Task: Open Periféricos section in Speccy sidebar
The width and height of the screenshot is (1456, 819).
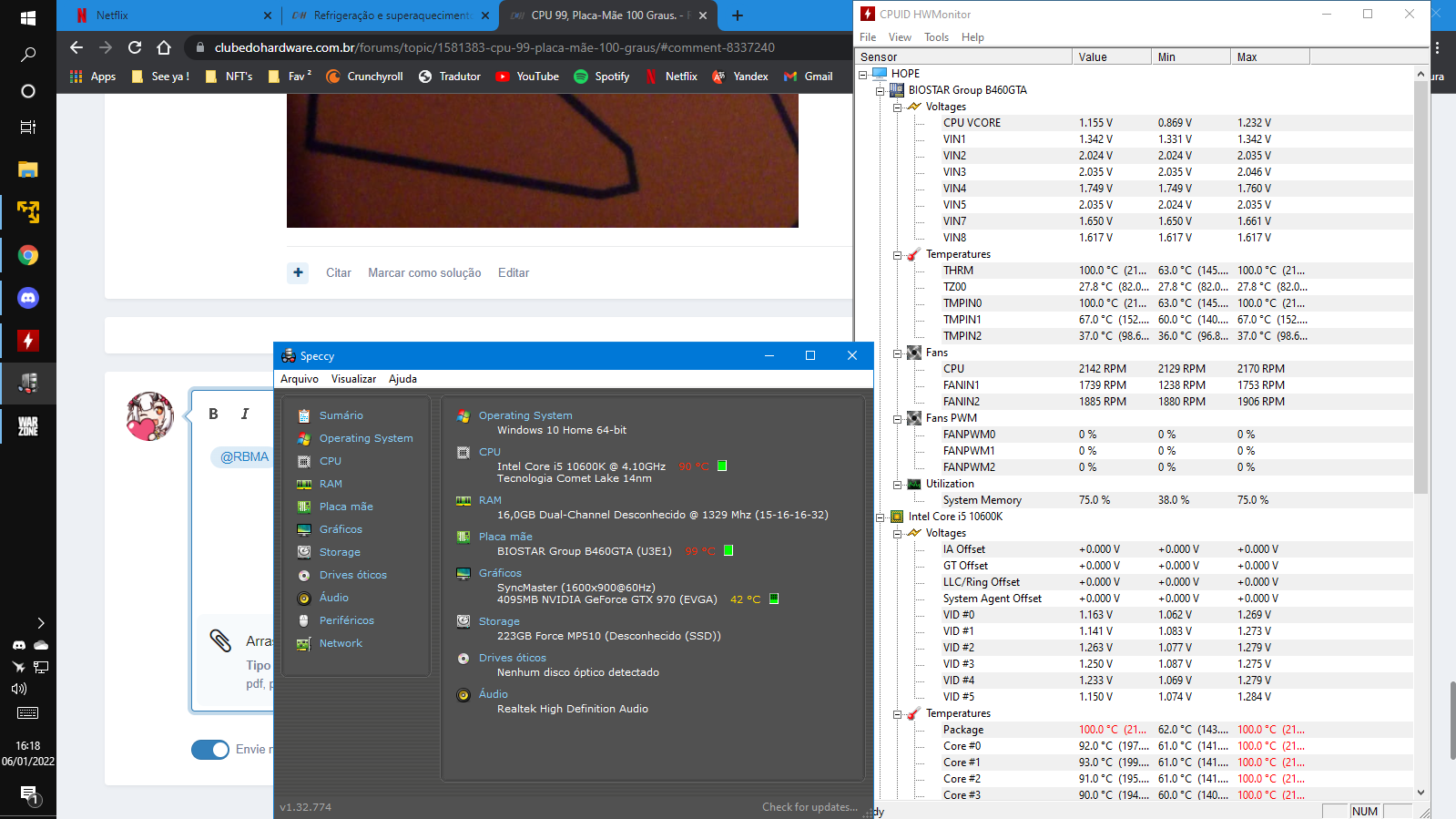Action: click(346, 620)
